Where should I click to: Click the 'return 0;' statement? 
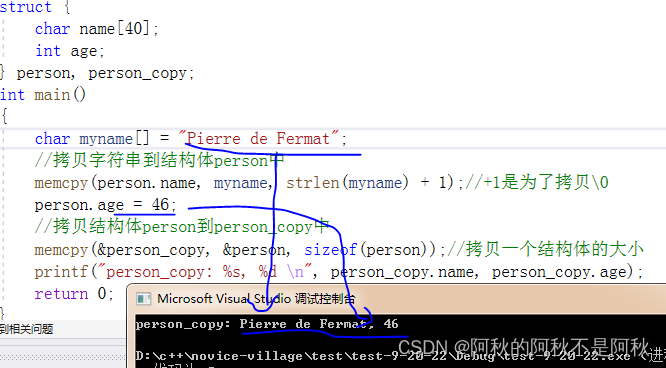(74, 294)
